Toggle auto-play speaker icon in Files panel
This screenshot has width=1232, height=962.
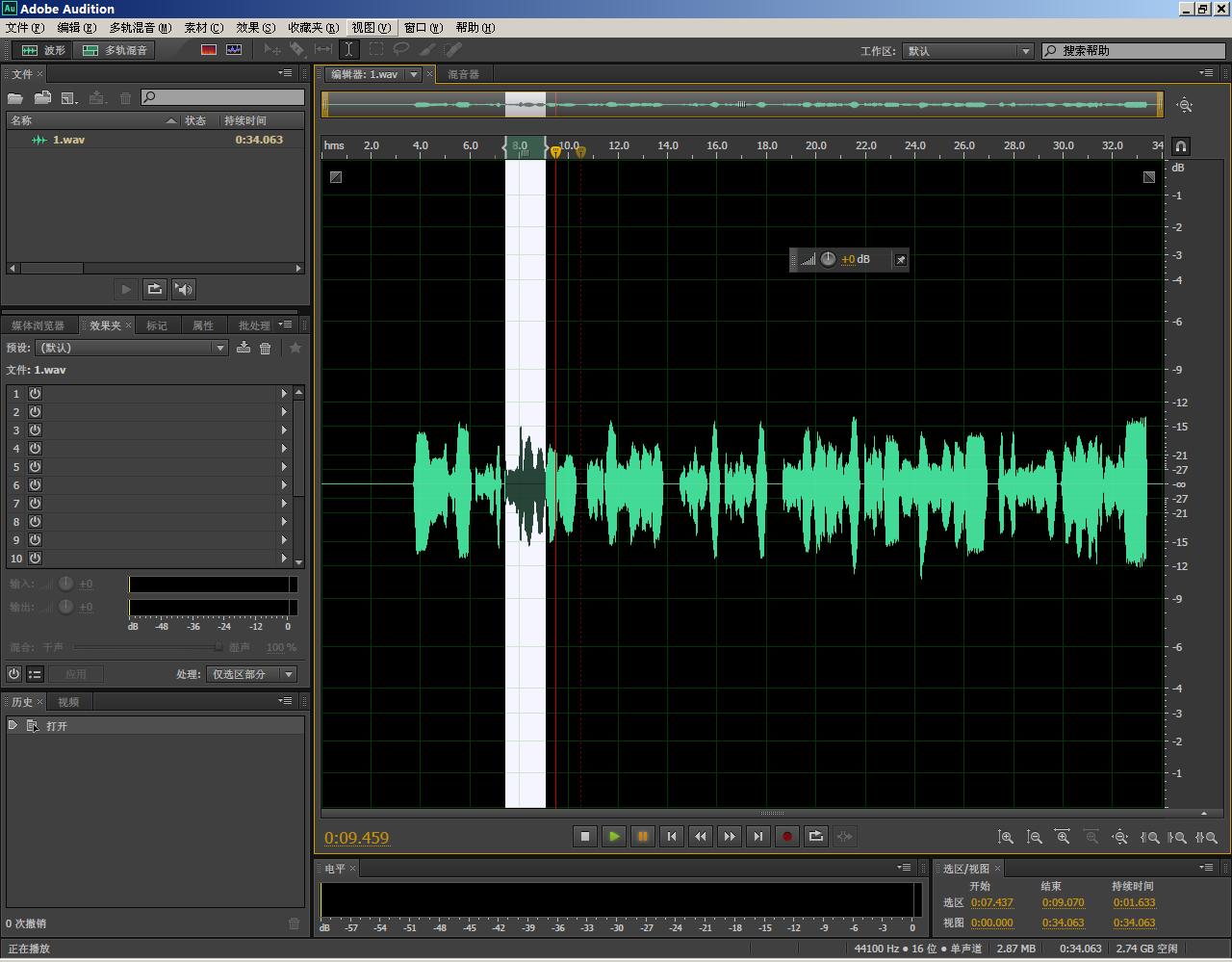click(184, 289)
